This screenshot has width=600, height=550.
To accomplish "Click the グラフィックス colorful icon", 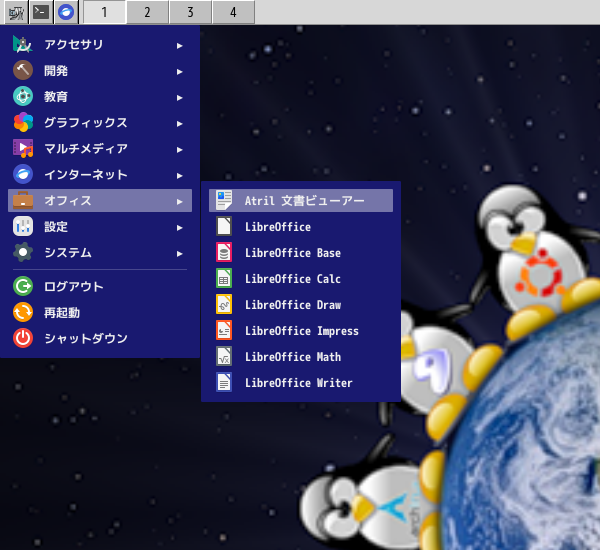I will [23, 122].
